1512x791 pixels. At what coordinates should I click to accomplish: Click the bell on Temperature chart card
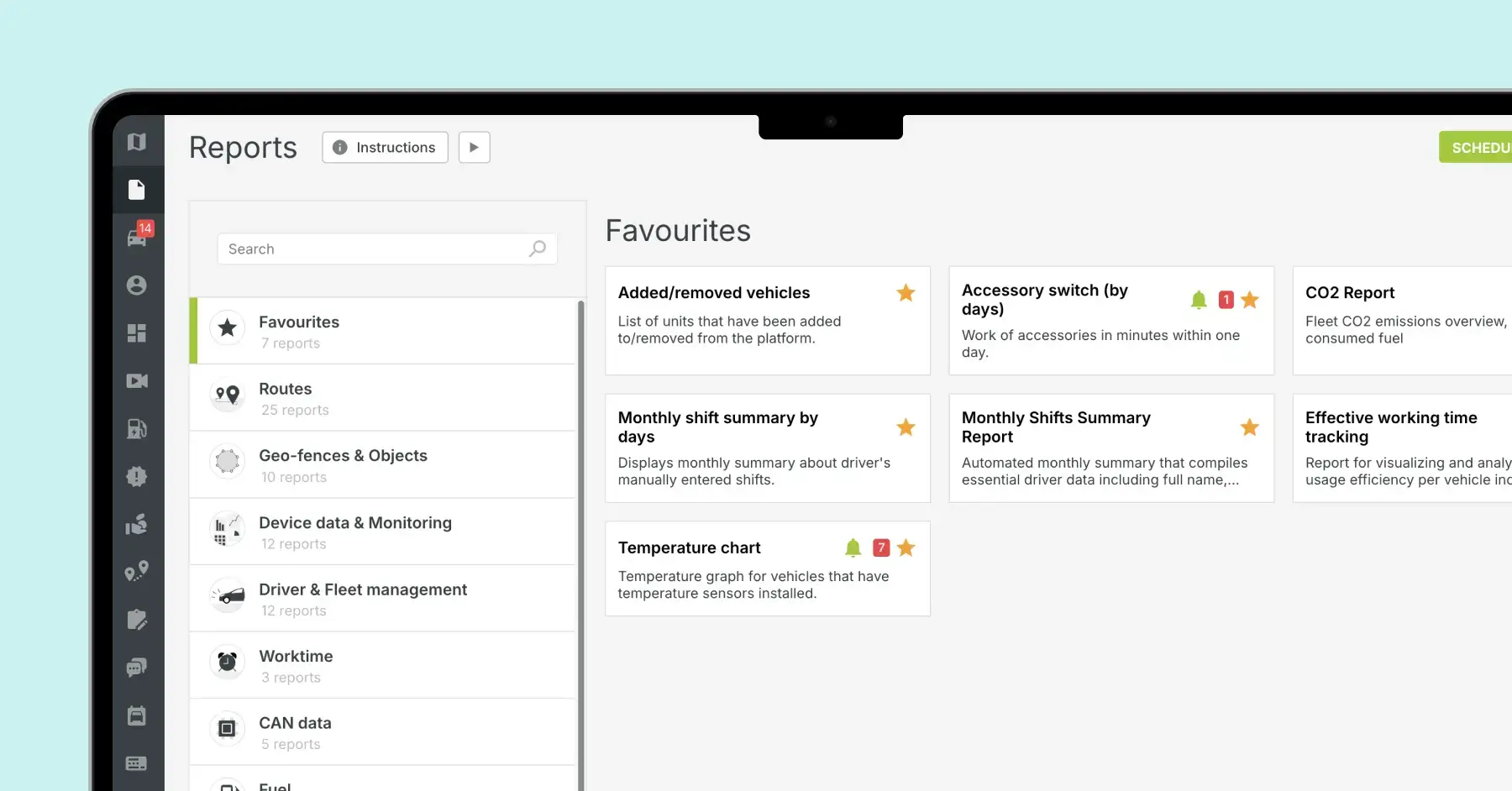click(853, 548)
